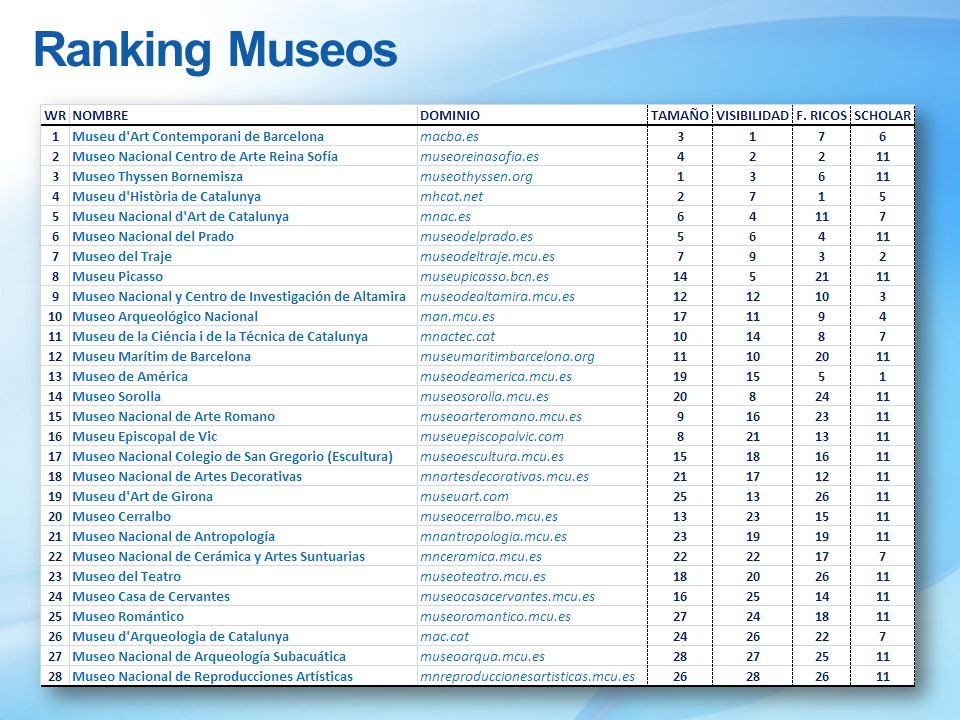This screenshot has height=720, width=960.
Task: Click 'Museo Nacional de Arte Romano' name
Action: pyautogui.click(x=173, y=417)
